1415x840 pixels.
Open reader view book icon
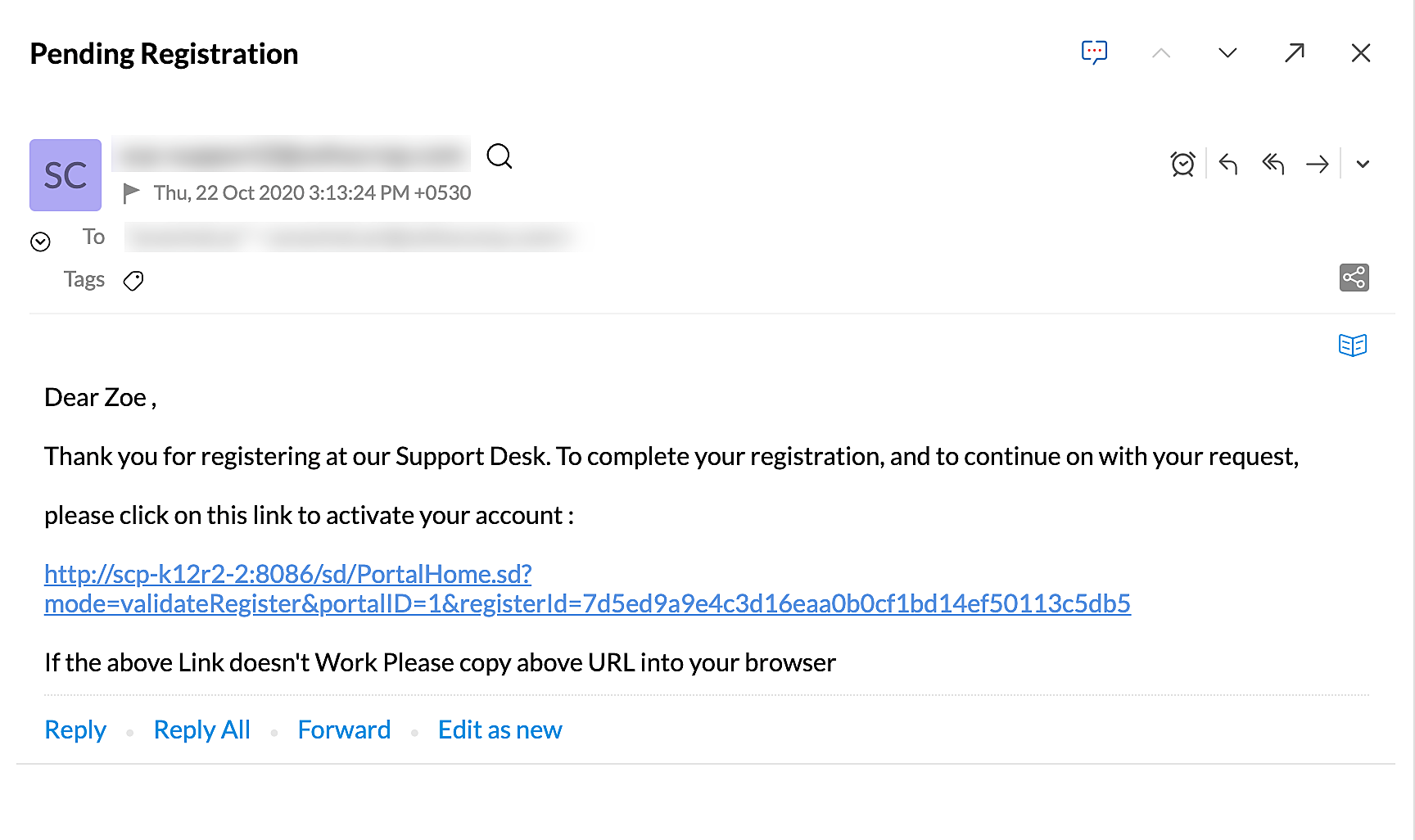tap(1352, 345)
